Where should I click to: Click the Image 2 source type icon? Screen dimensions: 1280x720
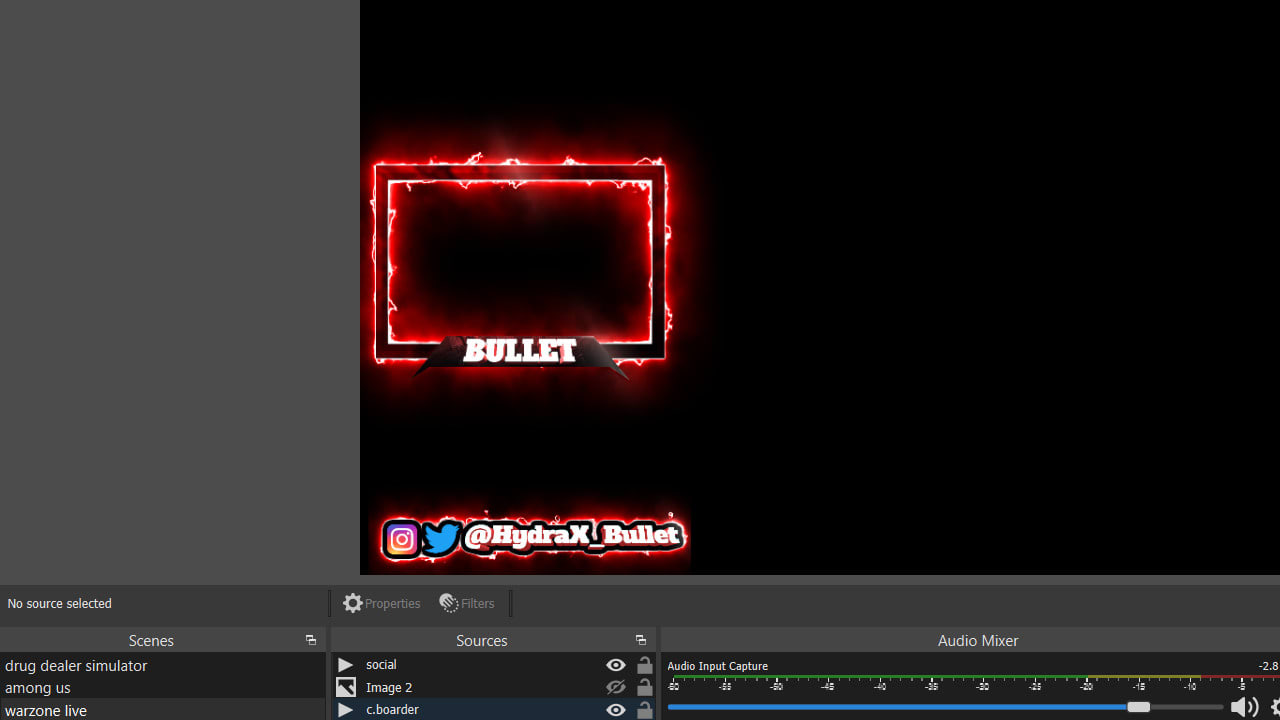click(345, 687)
